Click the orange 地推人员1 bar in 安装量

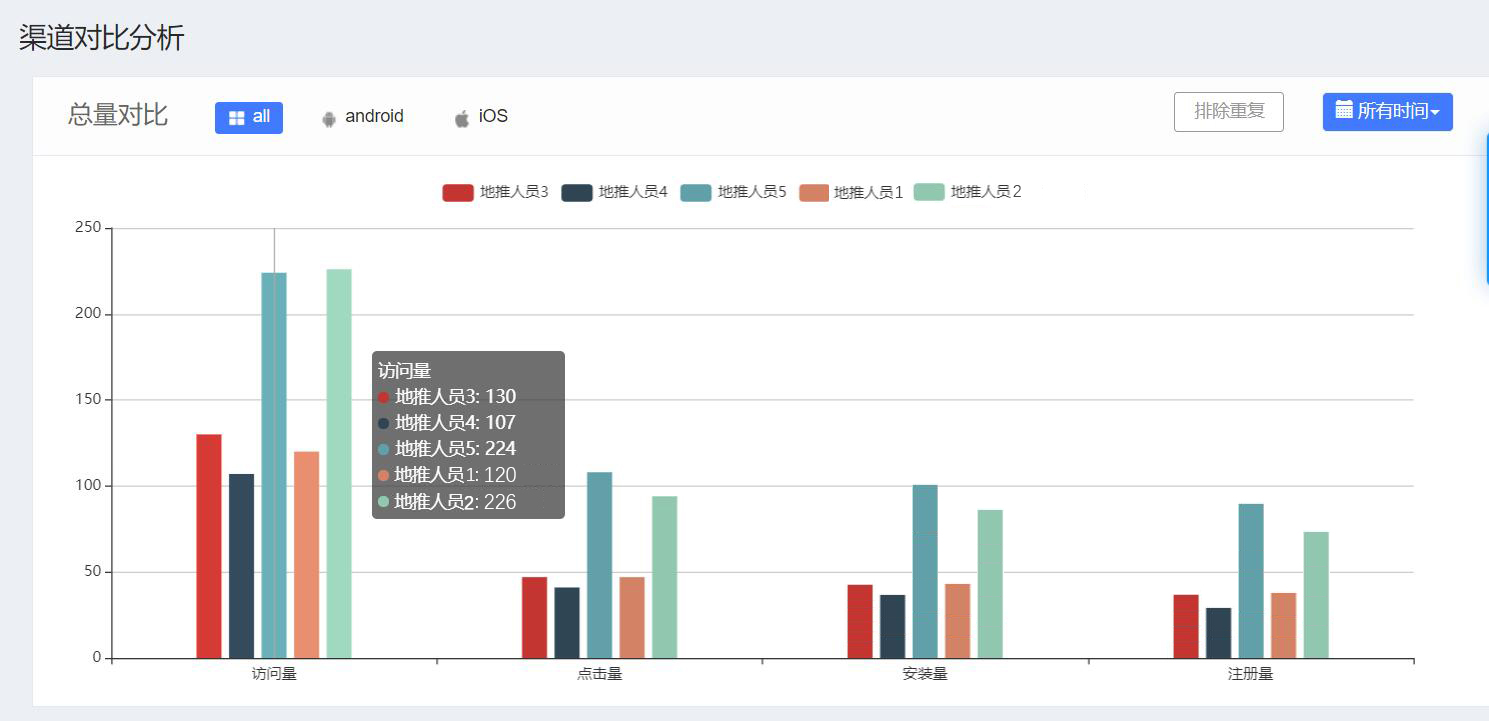pos(957,621)
